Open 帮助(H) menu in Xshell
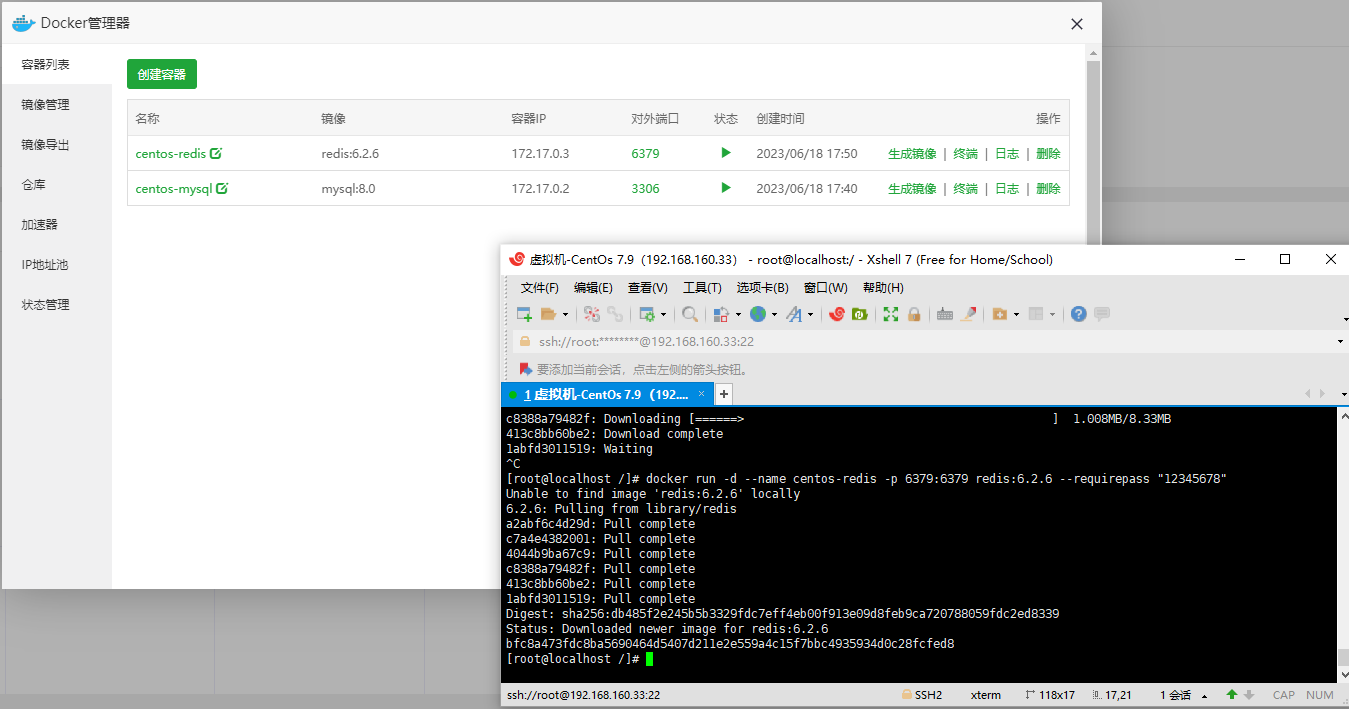 (x=883, y=288)
